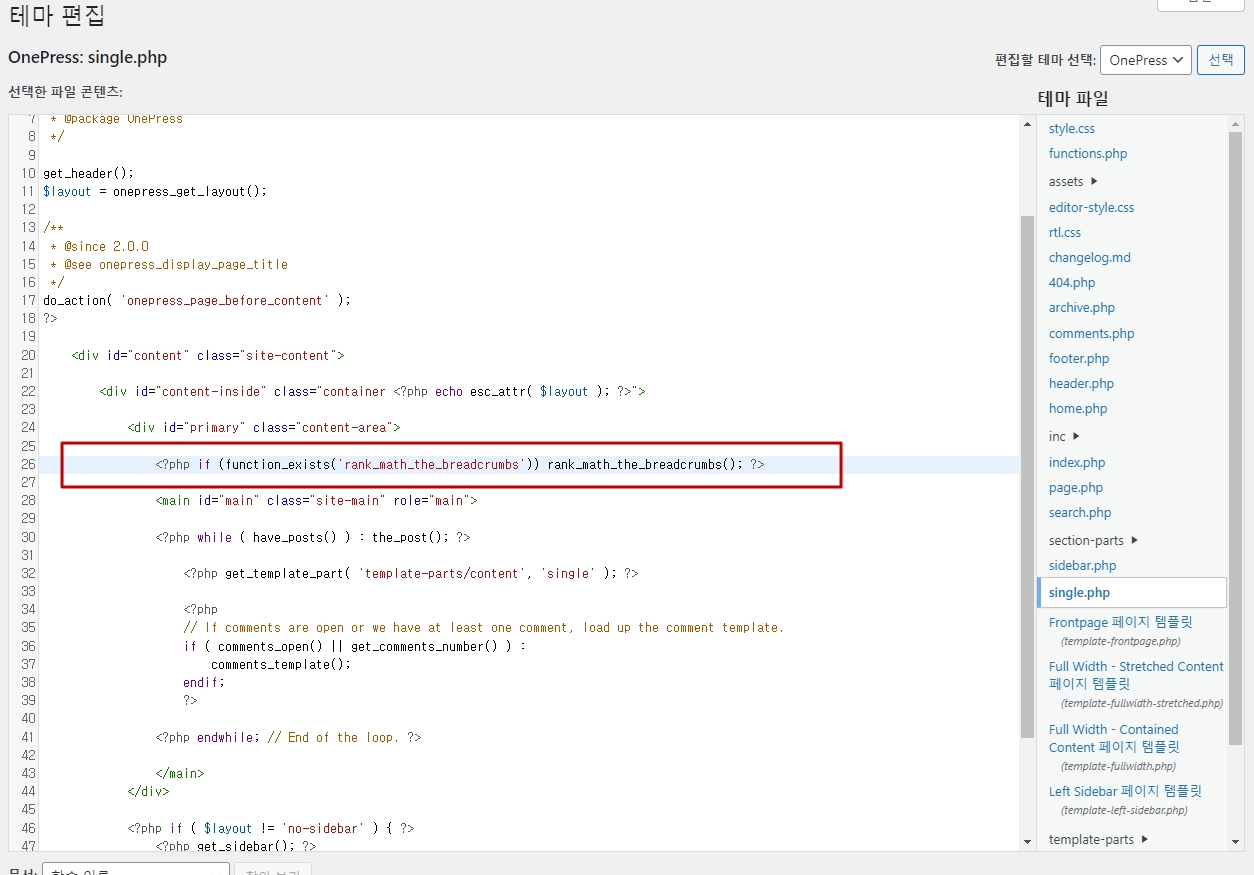Click the @see onepress_display_page_title comment line
Viewport: 1254px width, 875px height.
click(169, 264)
